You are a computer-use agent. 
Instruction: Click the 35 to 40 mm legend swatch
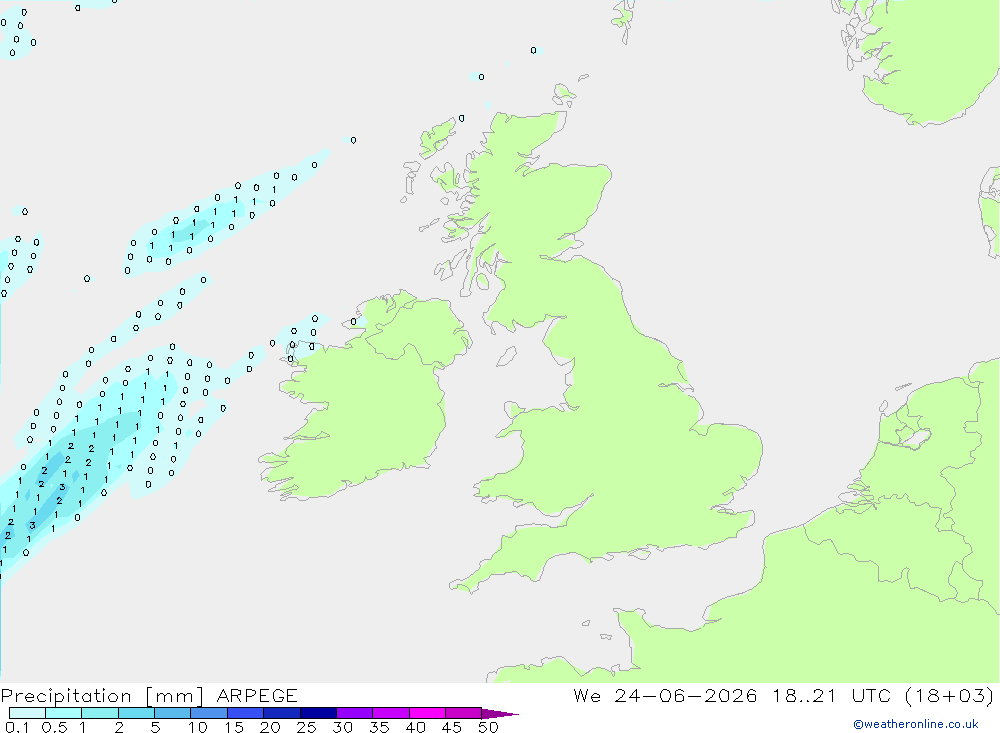point(390,713)
